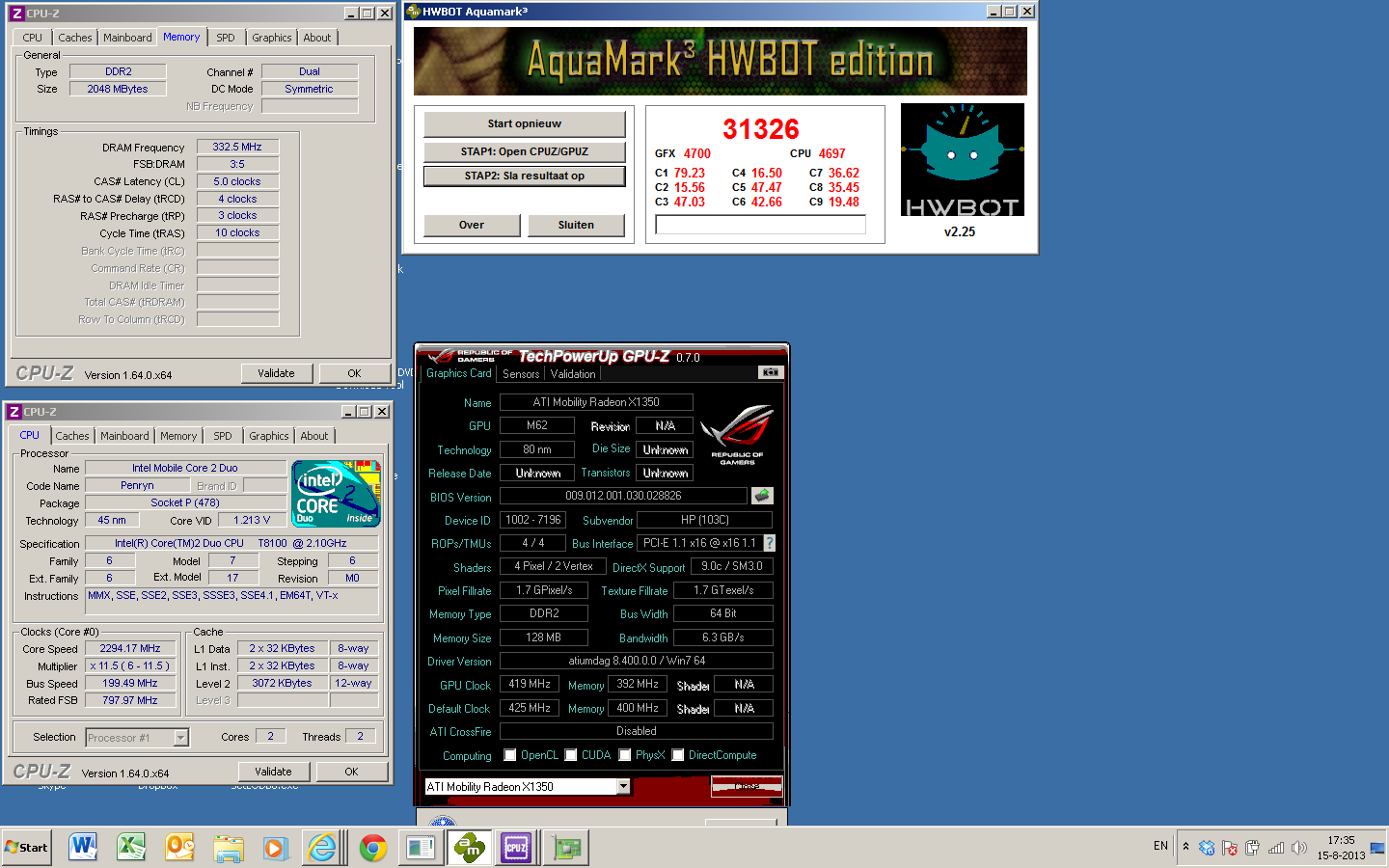Expand the ATI Mobility Radeon X1350 dropdown

click(623, 786)
